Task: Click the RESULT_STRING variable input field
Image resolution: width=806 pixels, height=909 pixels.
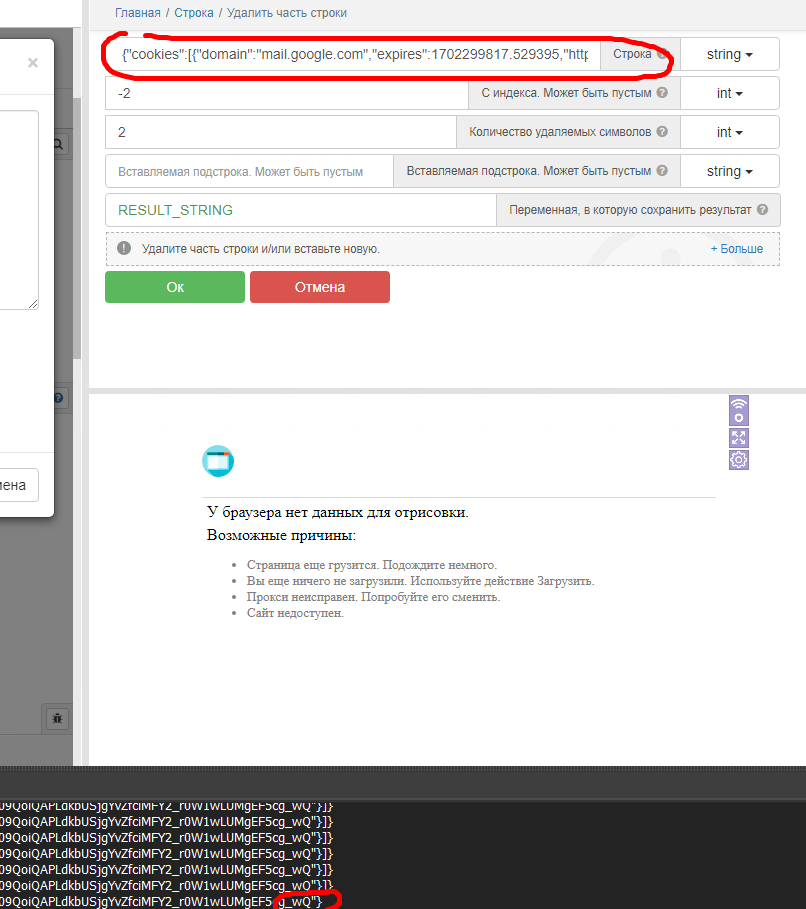Action: (x=300, y=210)
